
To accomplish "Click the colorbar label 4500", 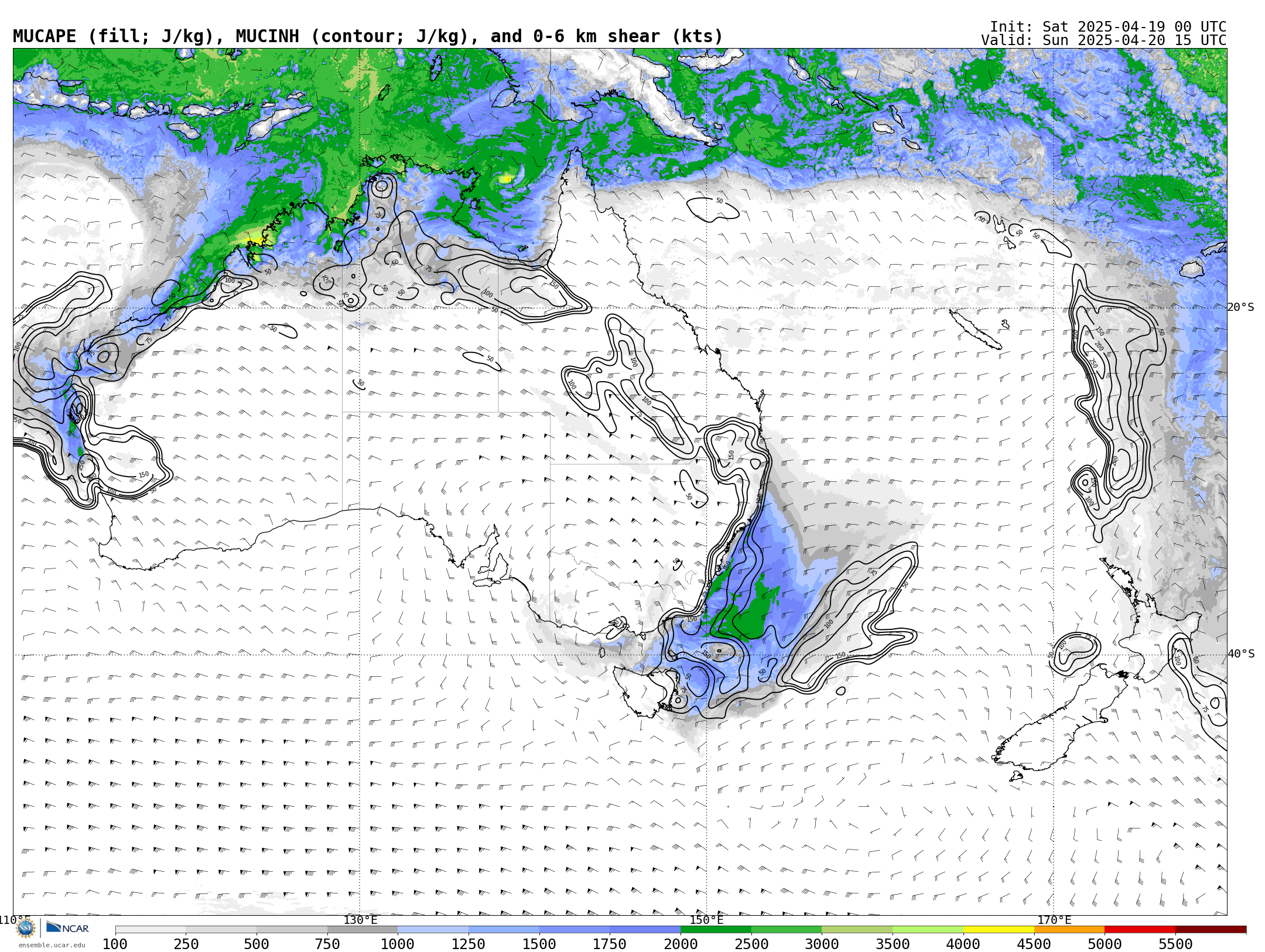I will (1034, 944).
